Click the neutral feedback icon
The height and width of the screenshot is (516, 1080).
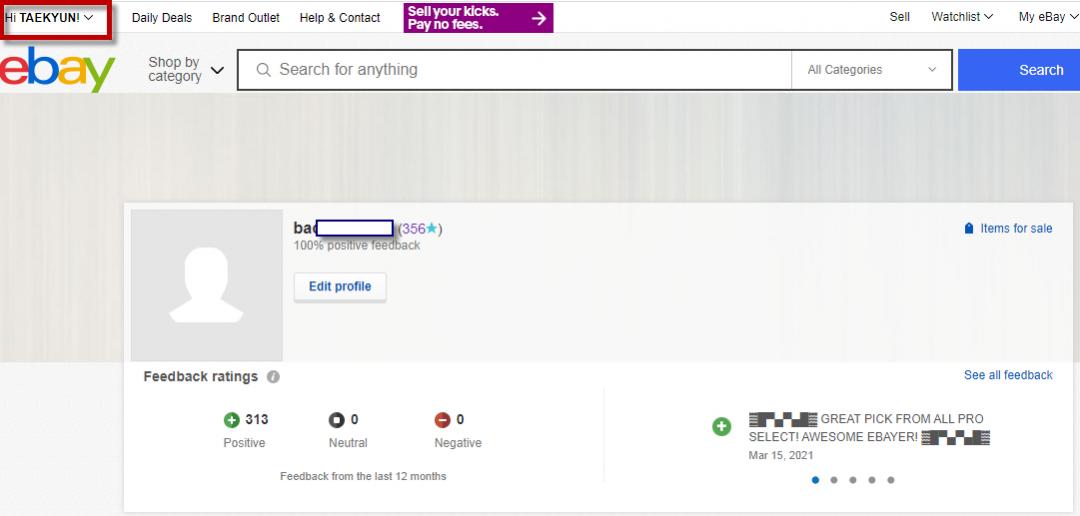(x=337, y=420)
